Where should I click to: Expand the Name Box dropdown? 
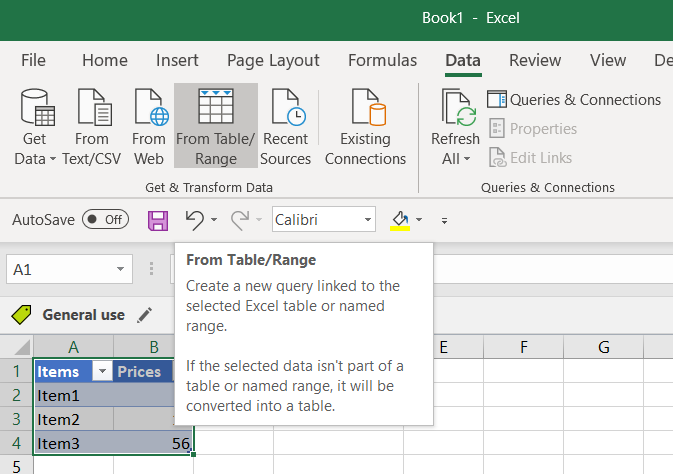tap(121, 269)
